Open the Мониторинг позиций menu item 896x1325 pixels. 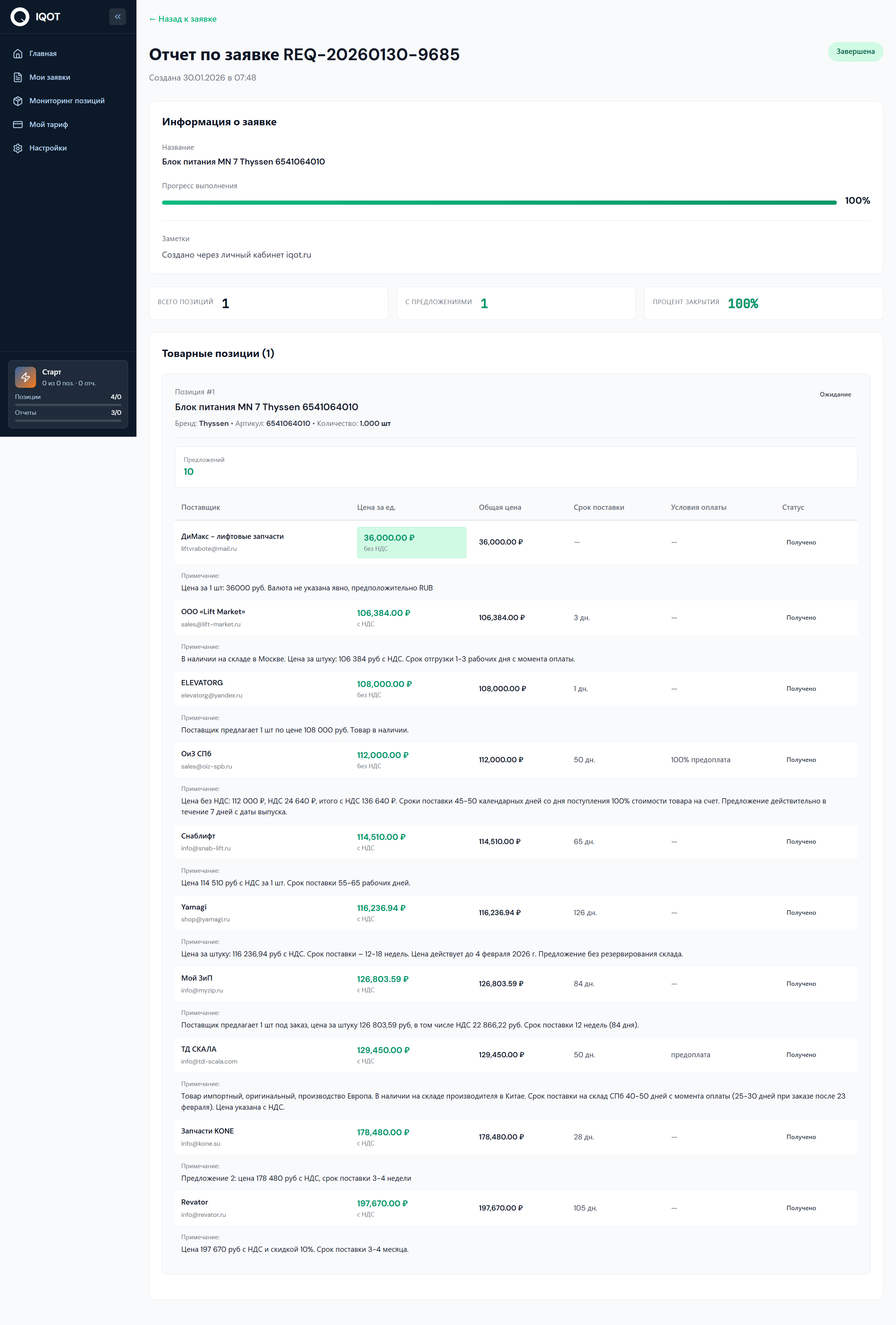tap(67, 101)
